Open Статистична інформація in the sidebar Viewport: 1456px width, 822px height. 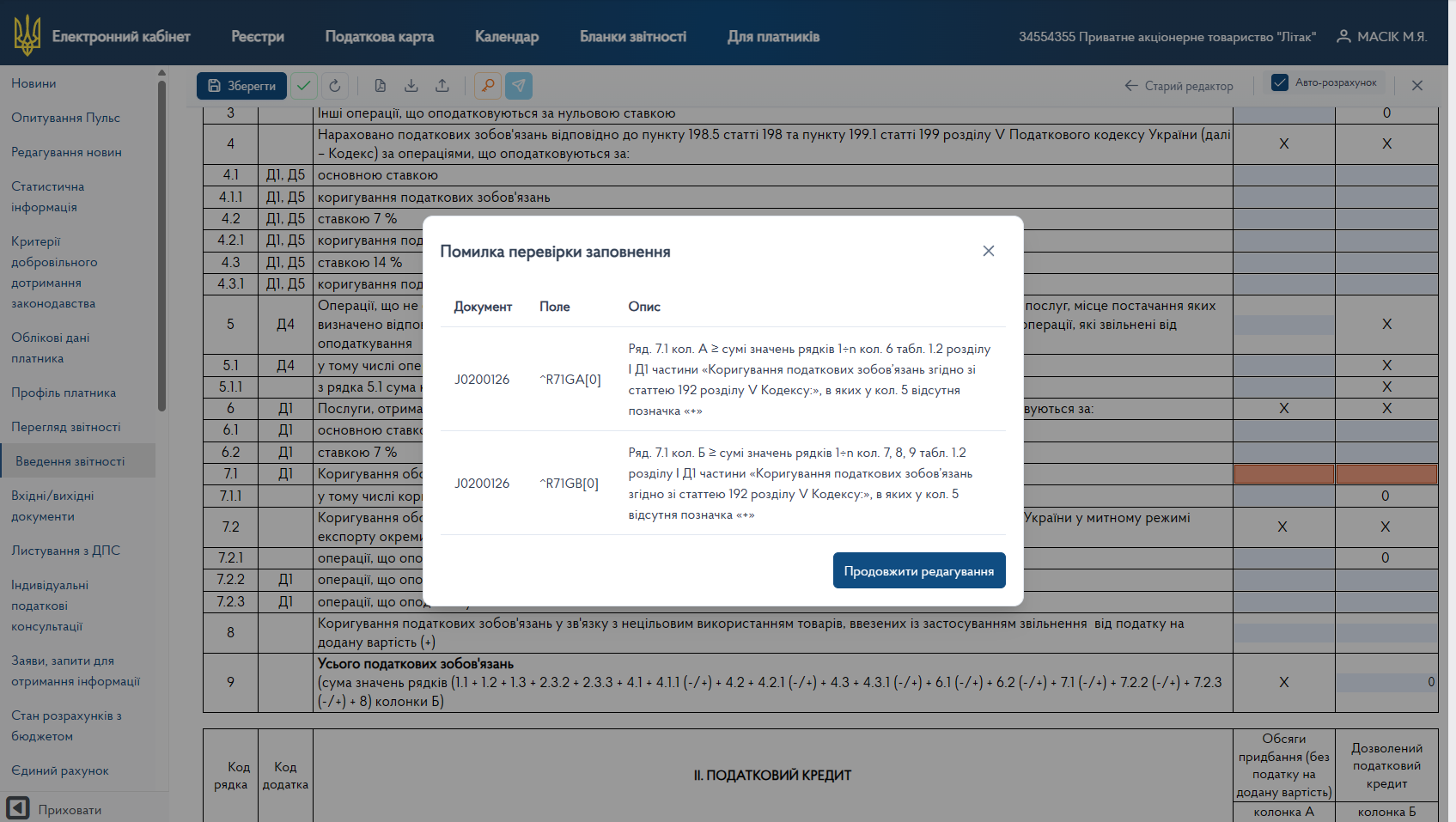coord(48,197)
